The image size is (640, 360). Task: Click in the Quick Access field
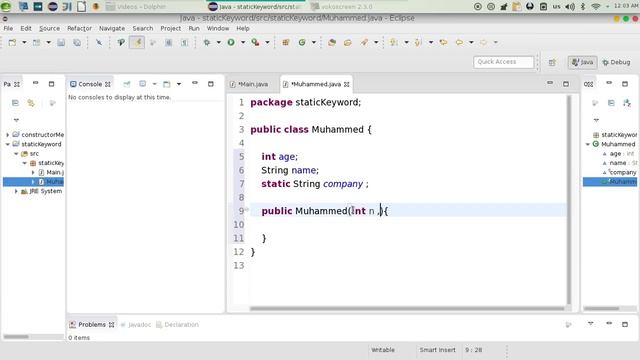point(504,62)
